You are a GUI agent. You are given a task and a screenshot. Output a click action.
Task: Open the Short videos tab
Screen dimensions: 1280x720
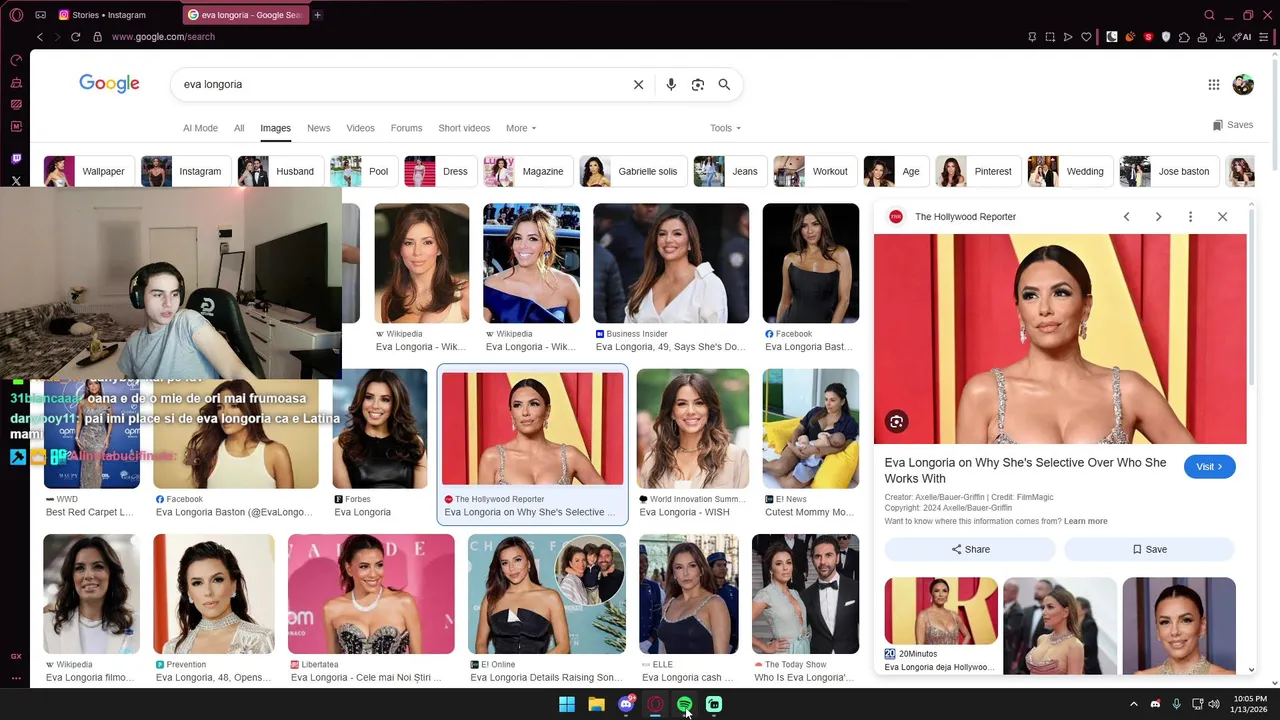[x=464, y=128]
